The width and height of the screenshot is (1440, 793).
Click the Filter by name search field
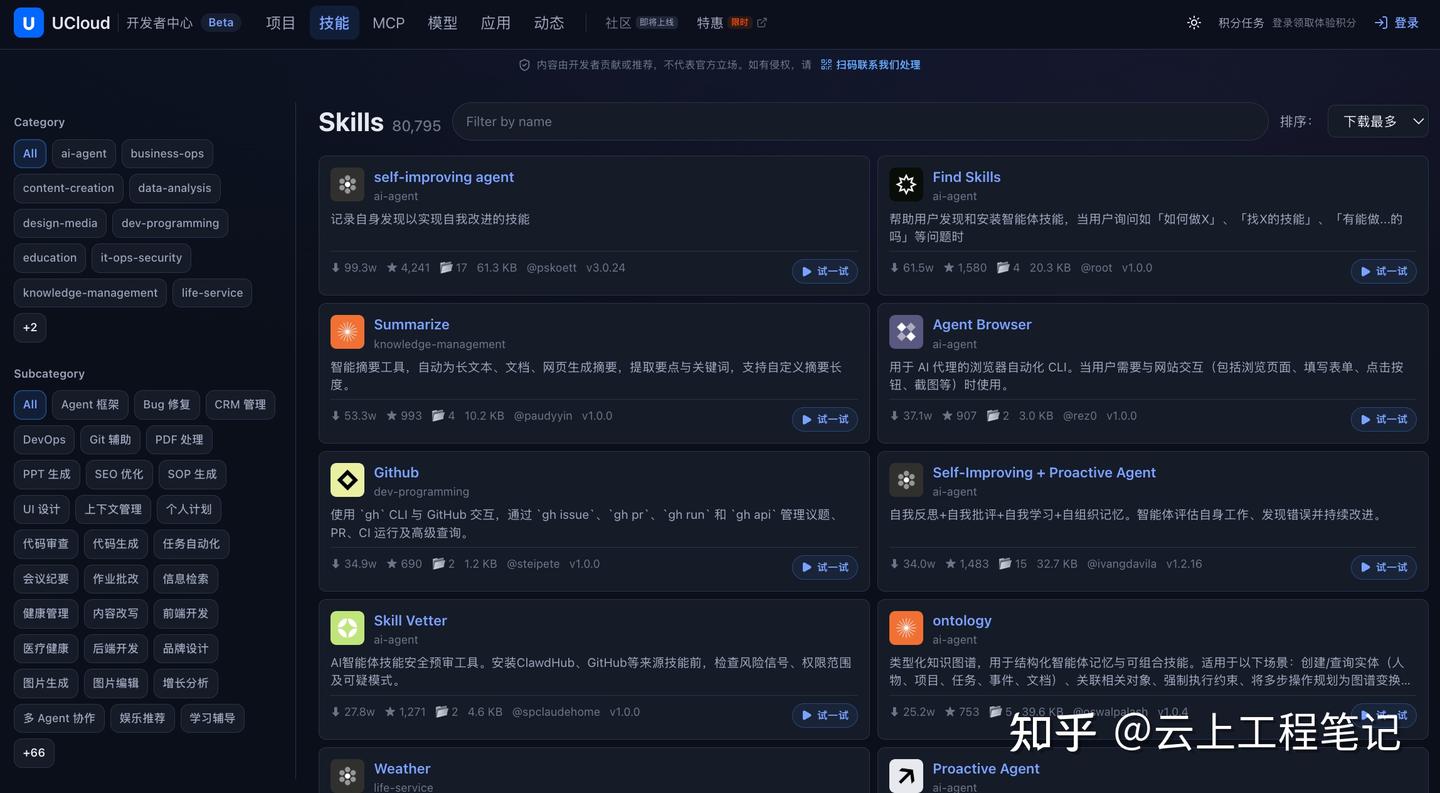(x=860, y=121)
